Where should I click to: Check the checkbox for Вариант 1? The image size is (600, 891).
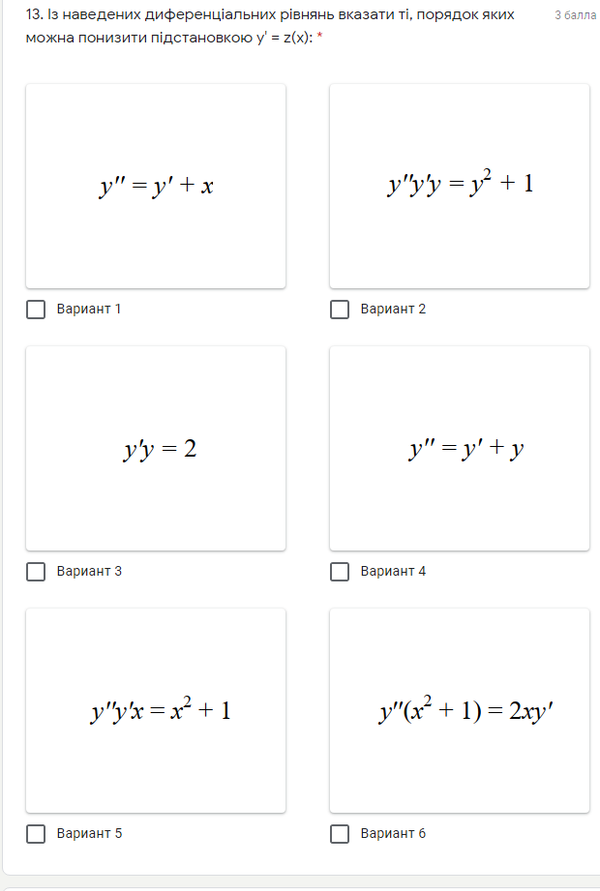pyautogui.click(x=36, y=309)
